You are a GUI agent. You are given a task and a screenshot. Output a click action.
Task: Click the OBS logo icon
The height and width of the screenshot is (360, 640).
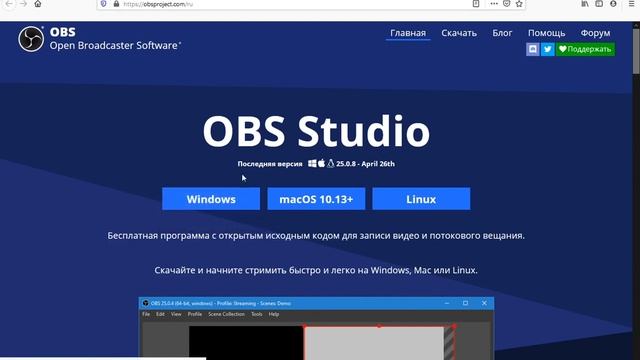click(31, 39)
